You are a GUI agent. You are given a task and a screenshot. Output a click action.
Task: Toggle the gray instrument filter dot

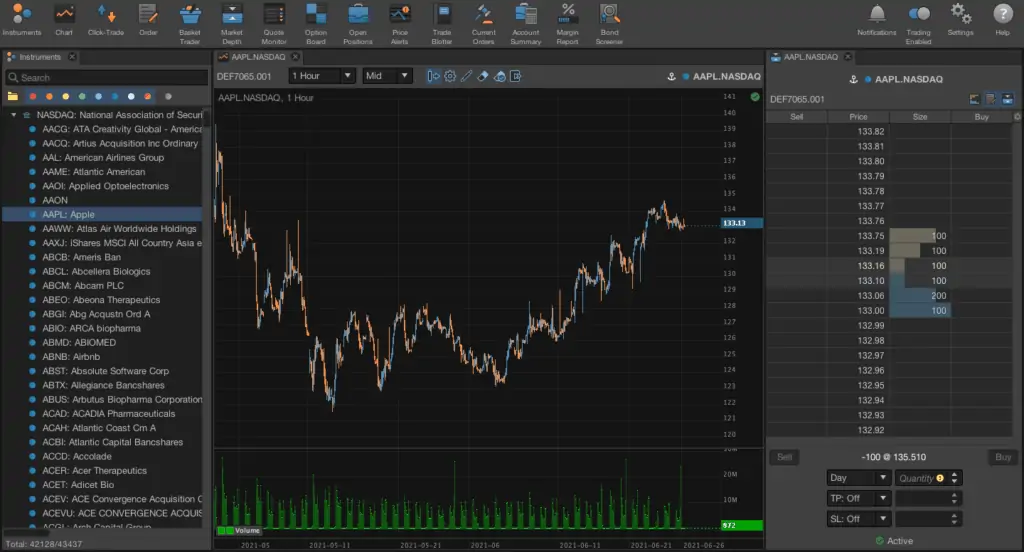[x=168, y=97]
